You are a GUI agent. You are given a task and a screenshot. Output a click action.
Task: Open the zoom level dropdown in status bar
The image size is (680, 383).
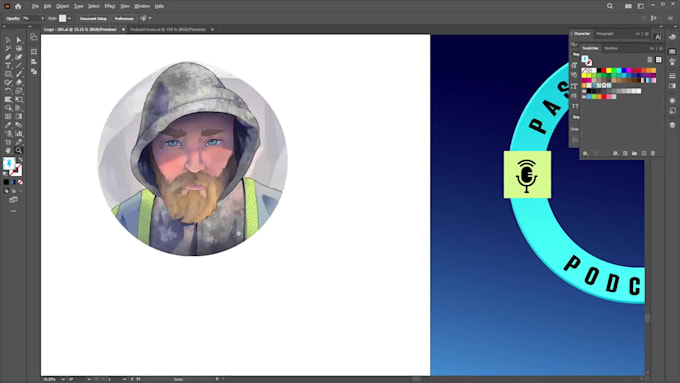click(x=63, y=380)
